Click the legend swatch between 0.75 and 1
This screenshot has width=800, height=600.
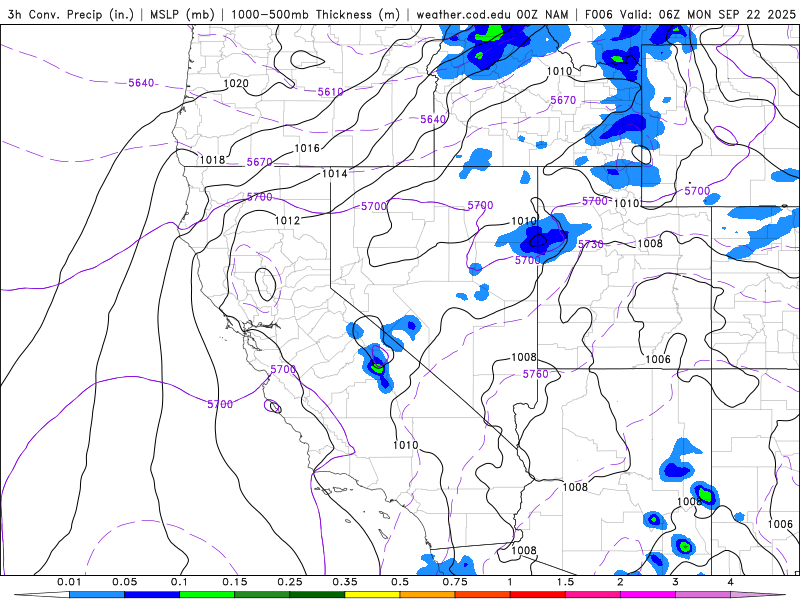click(x=483, y=595)
